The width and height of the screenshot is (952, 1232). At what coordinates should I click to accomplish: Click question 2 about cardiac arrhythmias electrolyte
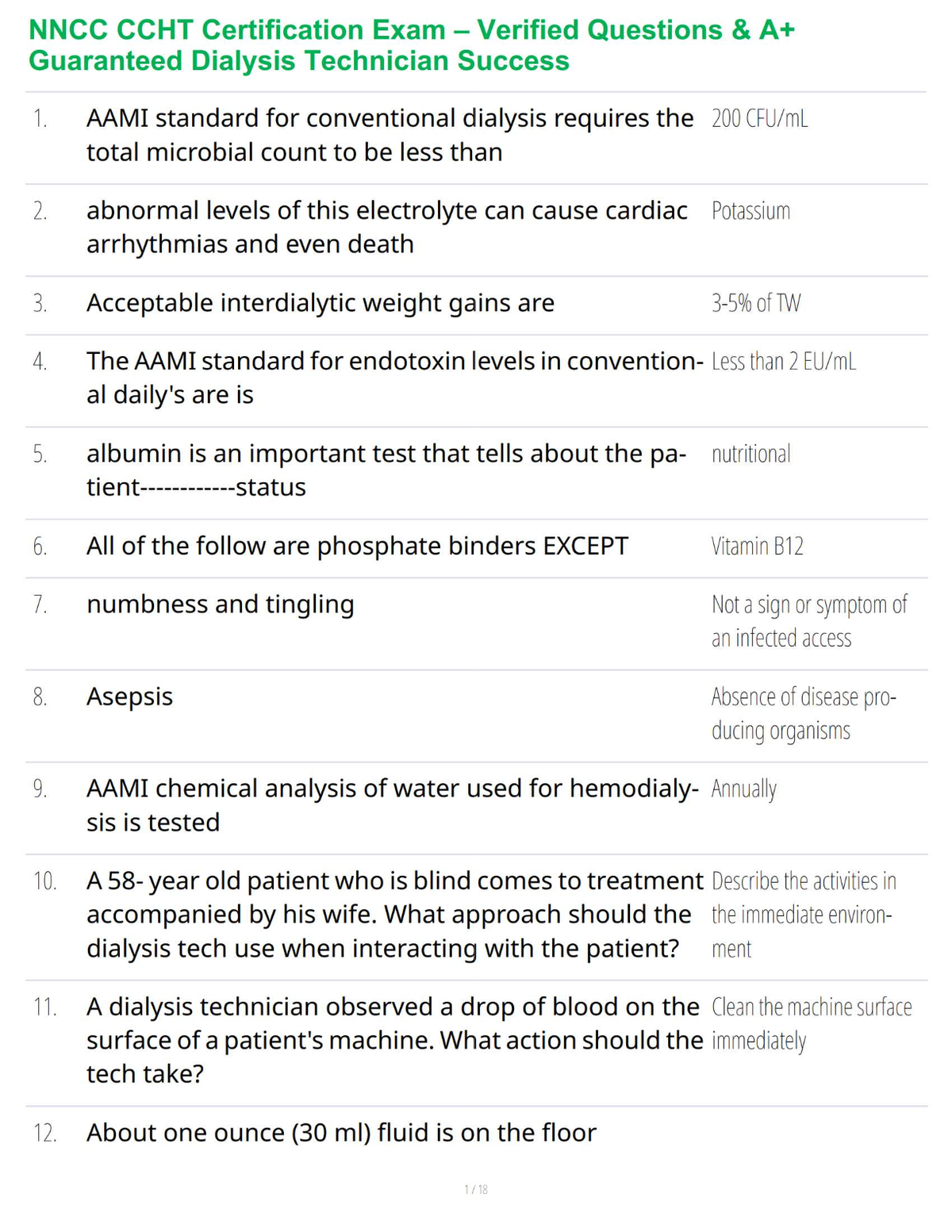tap(386, 227)
